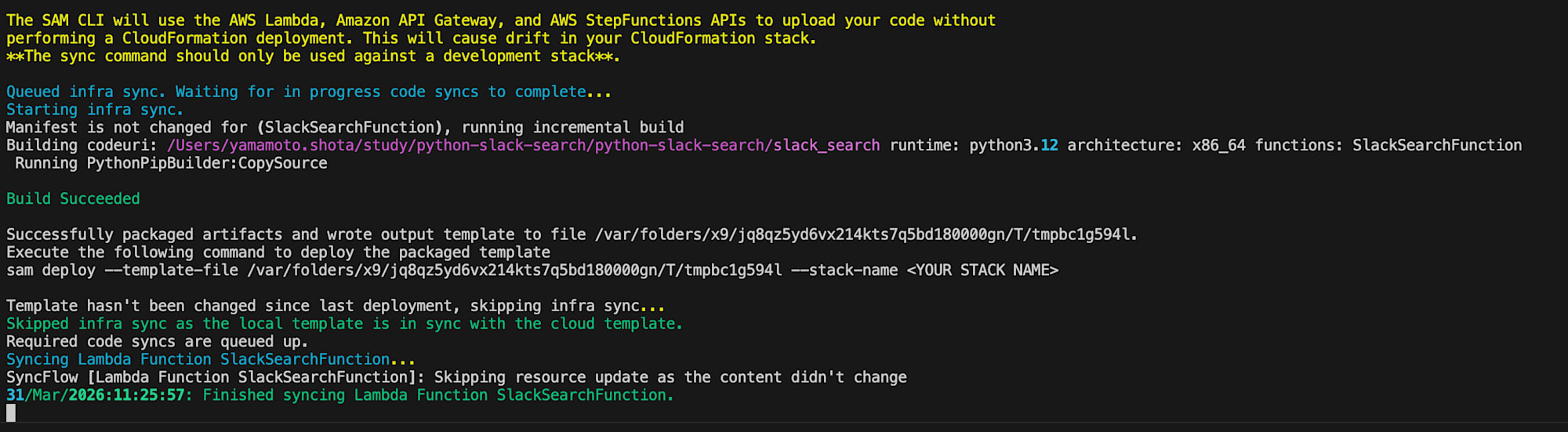Click the "architecture: x86_64" text
1568x432 pixels.
tap(1156, 145)
